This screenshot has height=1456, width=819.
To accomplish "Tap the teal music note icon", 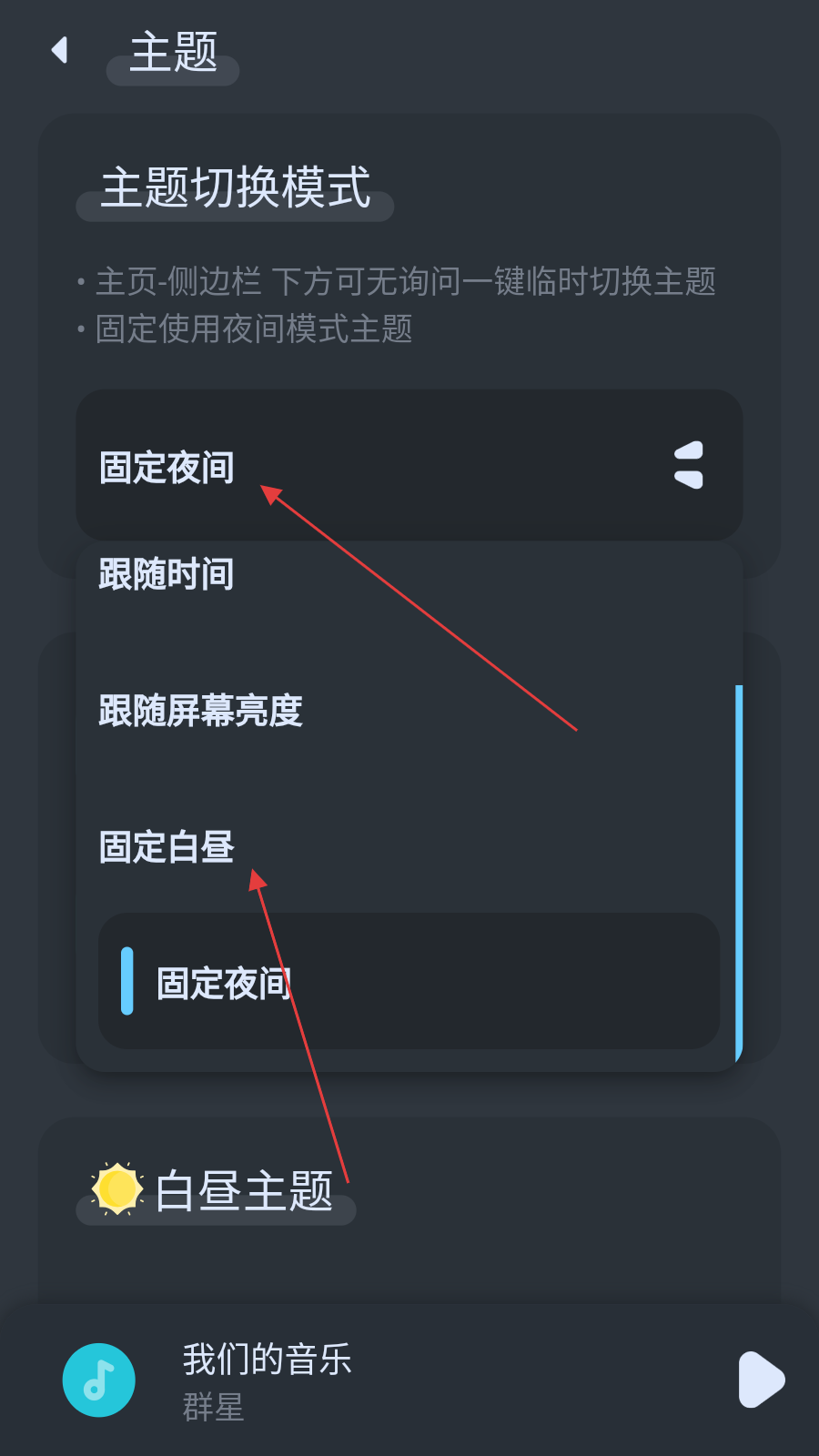I will click(x=99, y=1380).
